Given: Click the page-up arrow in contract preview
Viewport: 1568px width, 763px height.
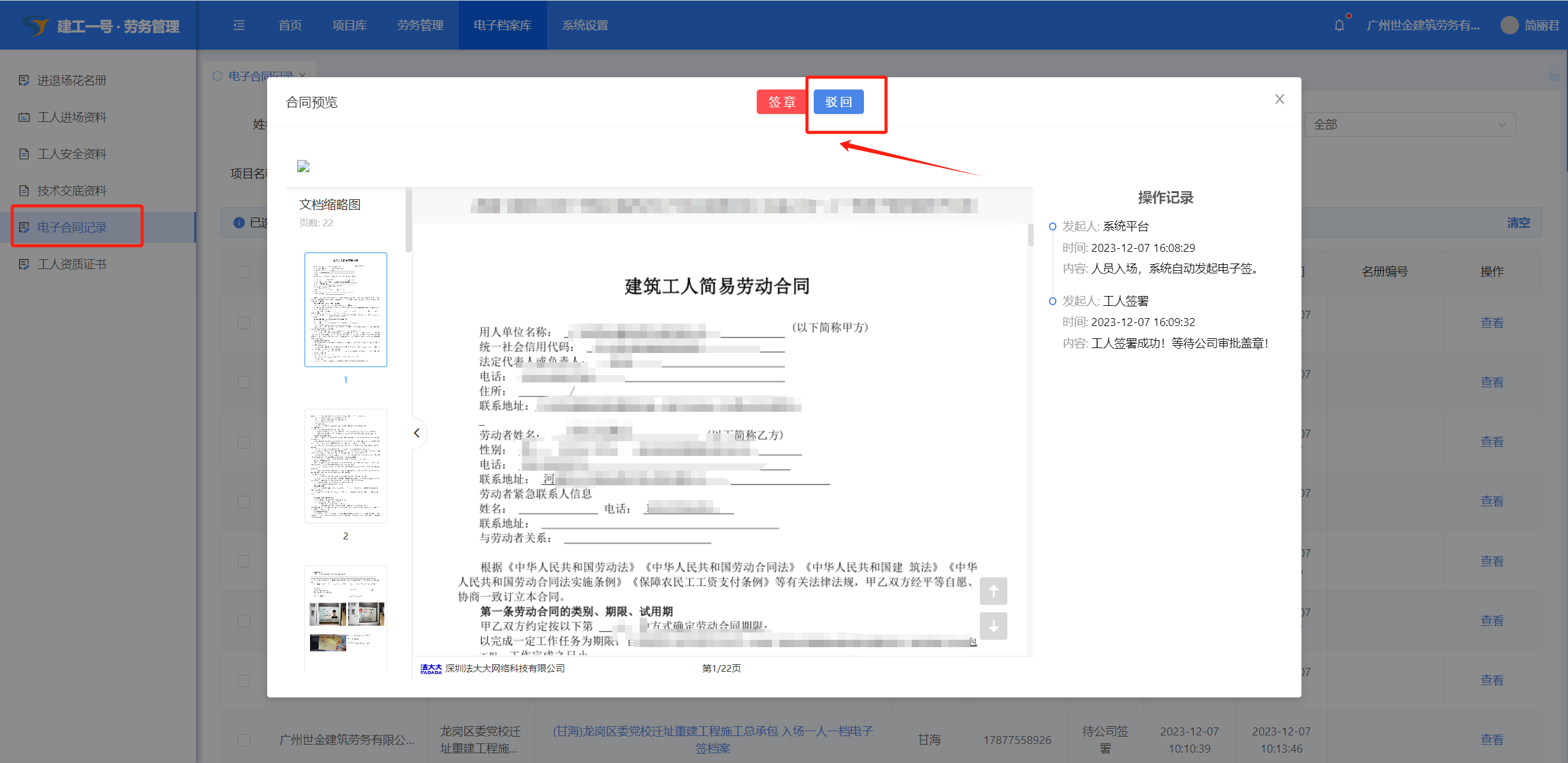Looking at the screenshot, I should (993, 591).
